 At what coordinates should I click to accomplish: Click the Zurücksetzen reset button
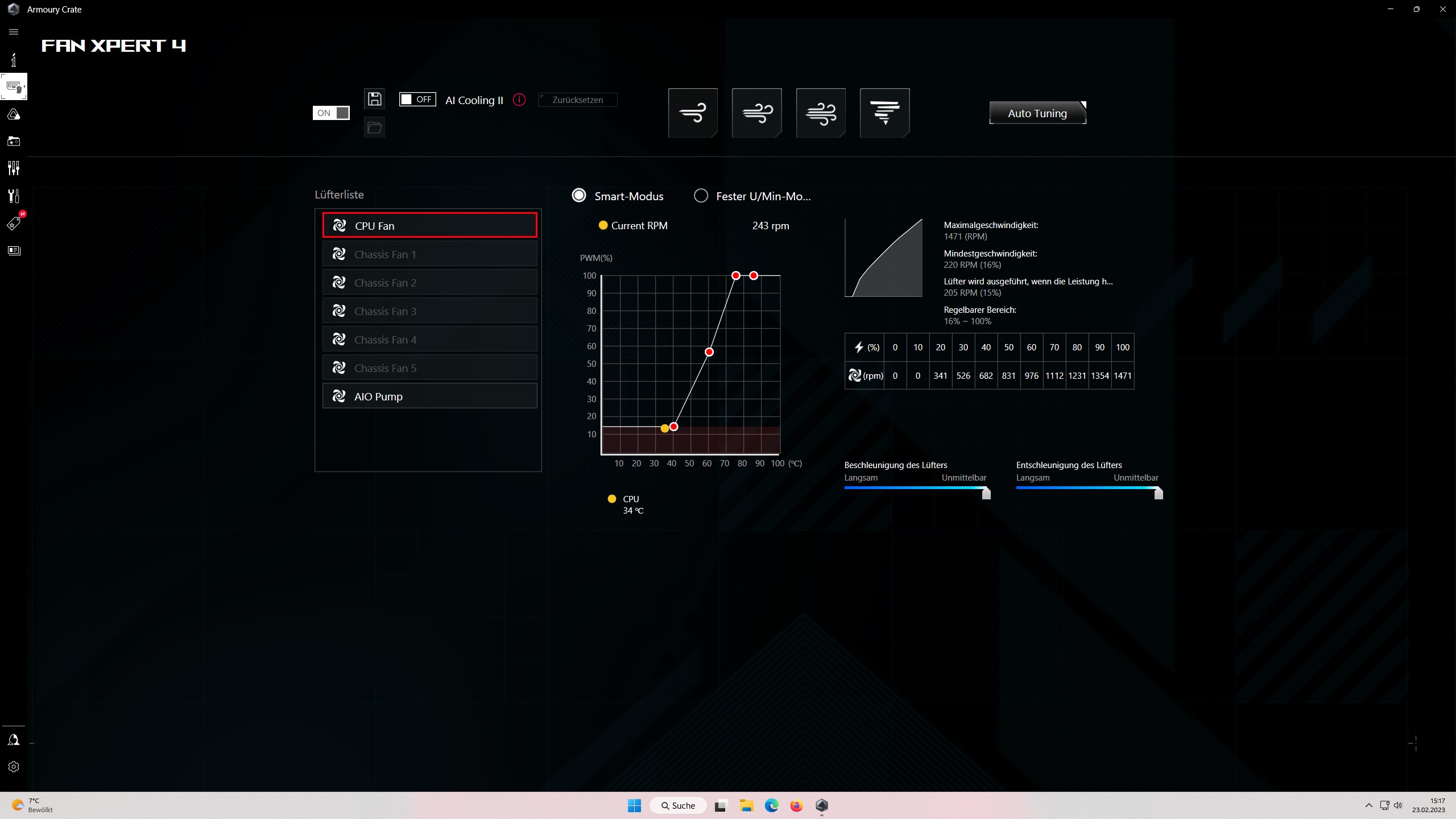[x=577, y=100]
